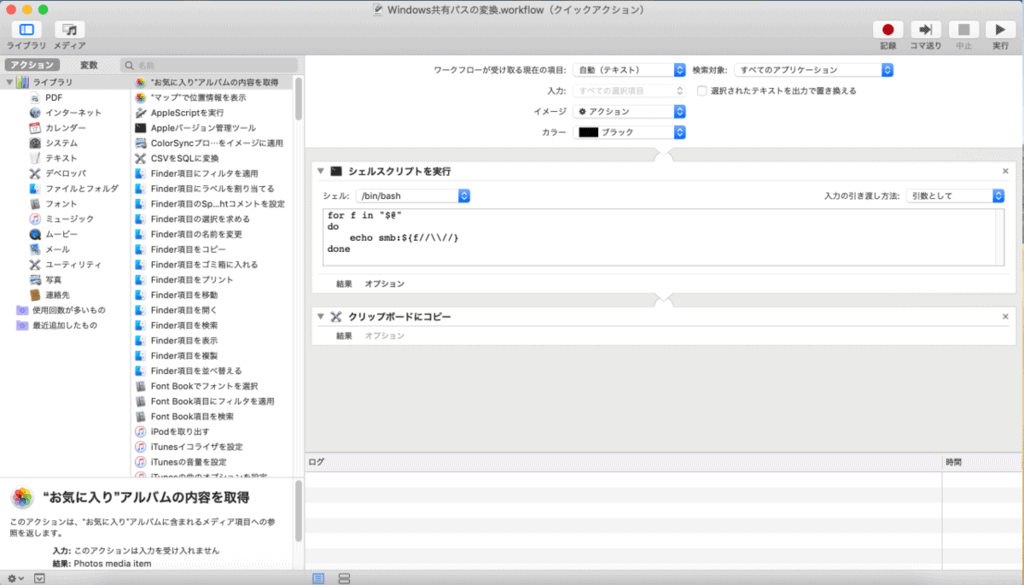Click the action name search field
This screenshot has width=1024, height=585.
pyautogui.click(x=210, y=65)
